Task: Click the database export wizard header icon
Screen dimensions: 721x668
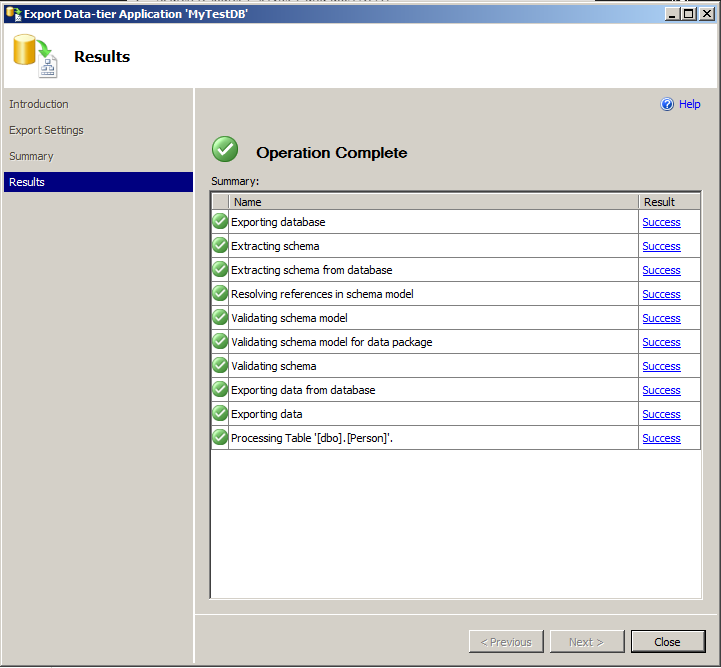Action: point(35,56)
